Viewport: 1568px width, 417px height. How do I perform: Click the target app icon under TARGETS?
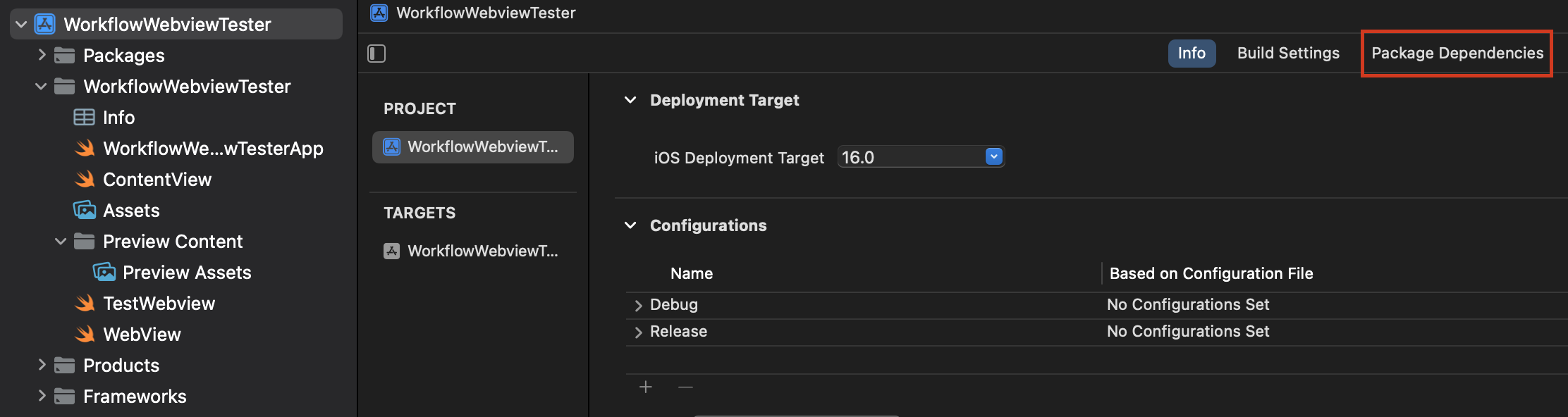[x=391, y=251]
